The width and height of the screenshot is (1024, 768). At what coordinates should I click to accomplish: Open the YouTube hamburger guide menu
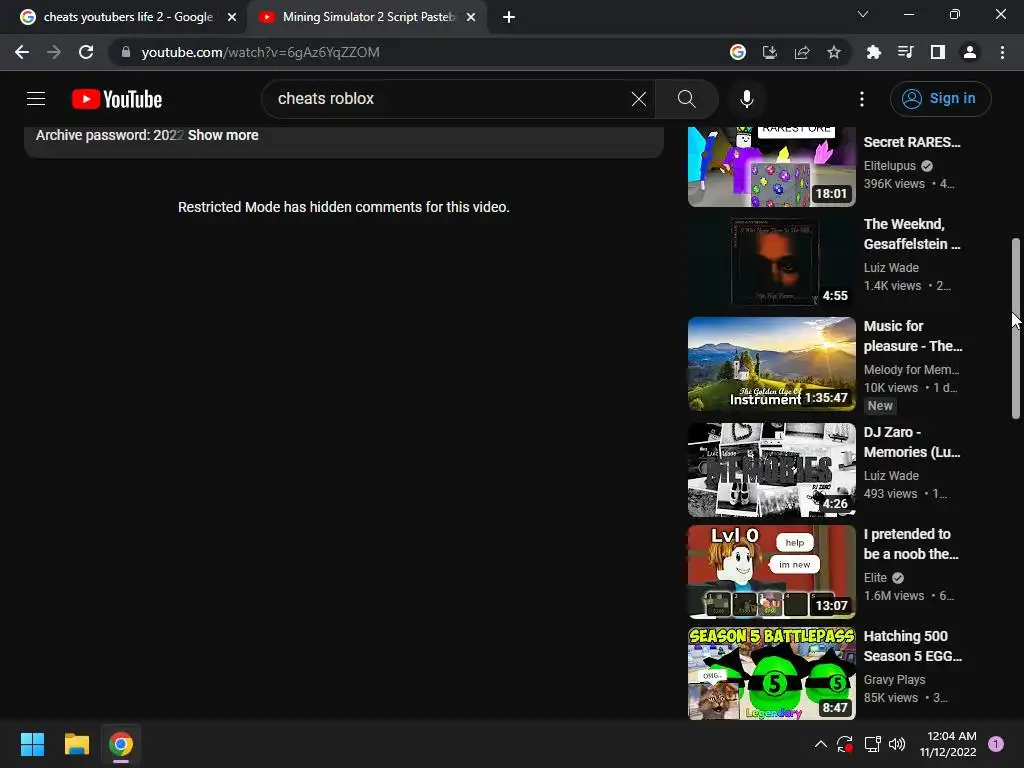coord(36,99)
